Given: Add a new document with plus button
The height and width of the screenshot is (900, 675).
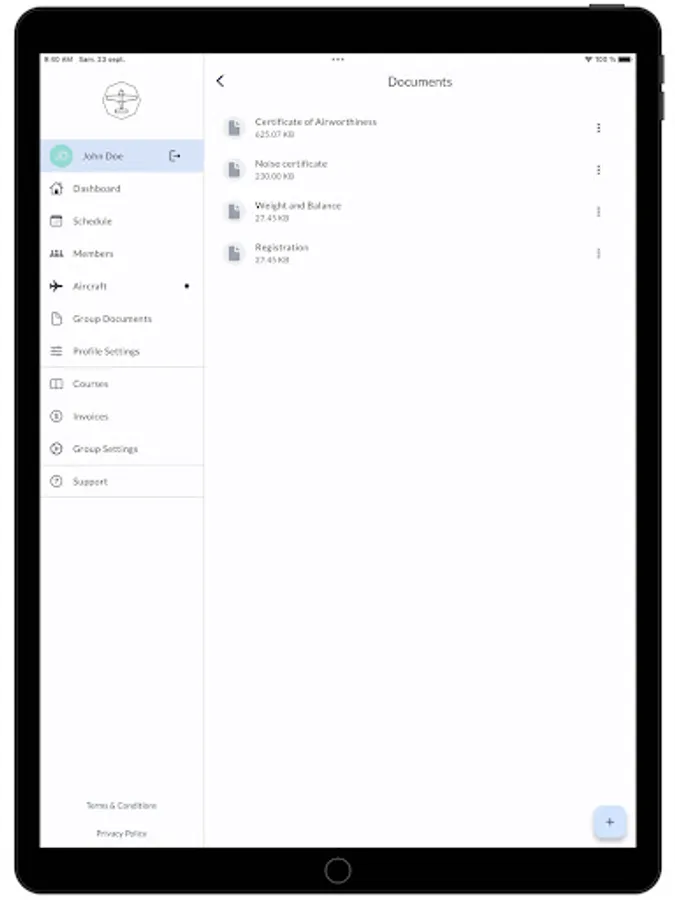Looking at the screenshot, I should tap(610, 822).
